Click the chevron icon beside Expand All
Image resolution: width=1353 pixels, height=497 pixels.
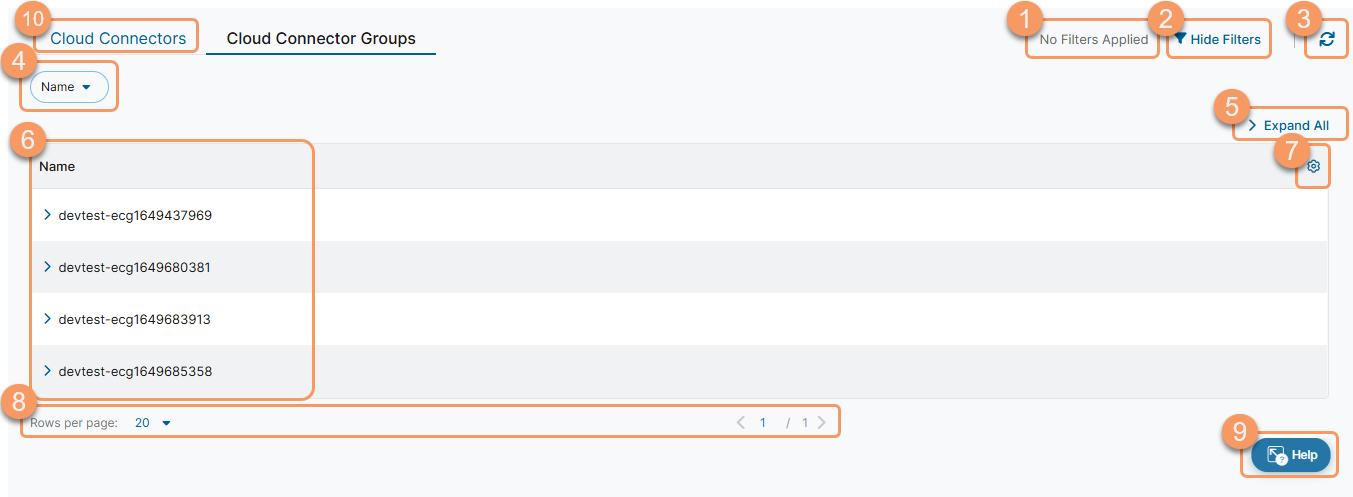click(x=1252, y=126)
